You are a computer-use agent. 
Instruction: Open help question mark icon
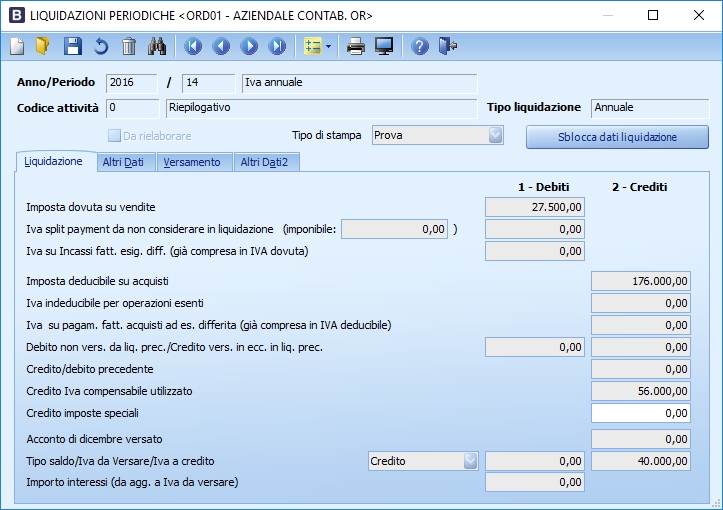tap(420, 46)
